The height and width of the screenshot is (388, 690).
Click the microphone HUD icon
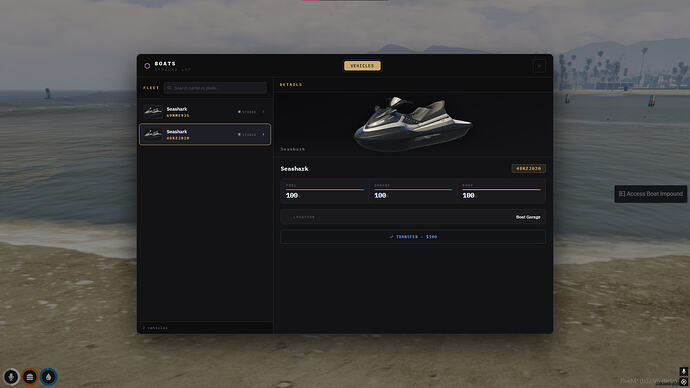click(x=11, y=377)
